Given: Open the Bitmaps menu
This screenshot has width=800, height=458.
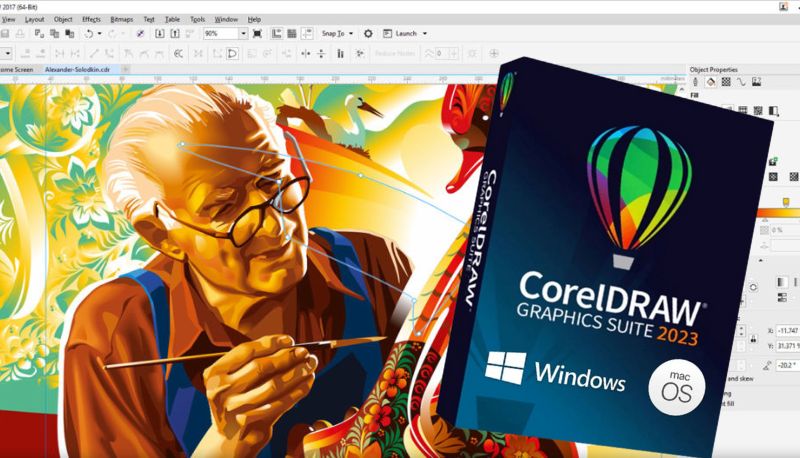Looking at the screenshot, I should tap(120, 19).
